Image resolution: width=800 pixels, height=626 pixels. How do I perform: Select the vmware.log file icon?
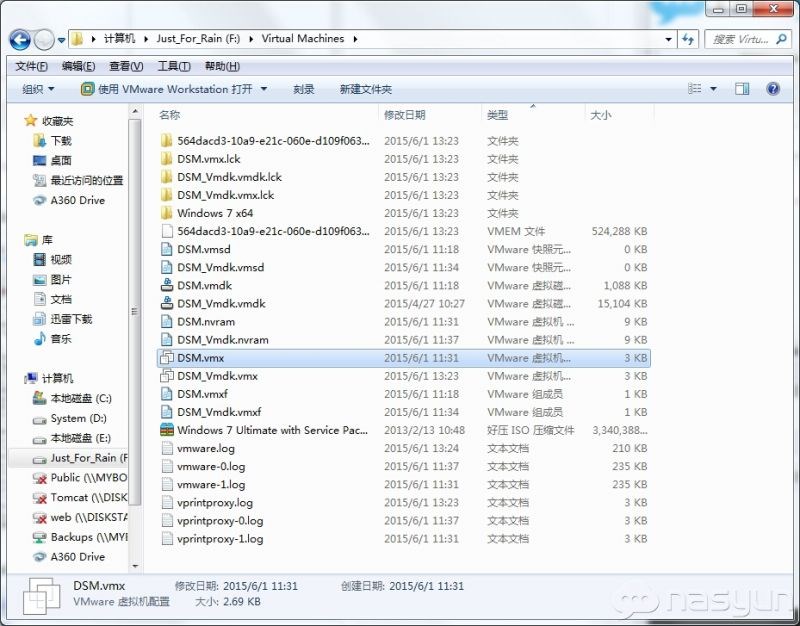point(166,448)
